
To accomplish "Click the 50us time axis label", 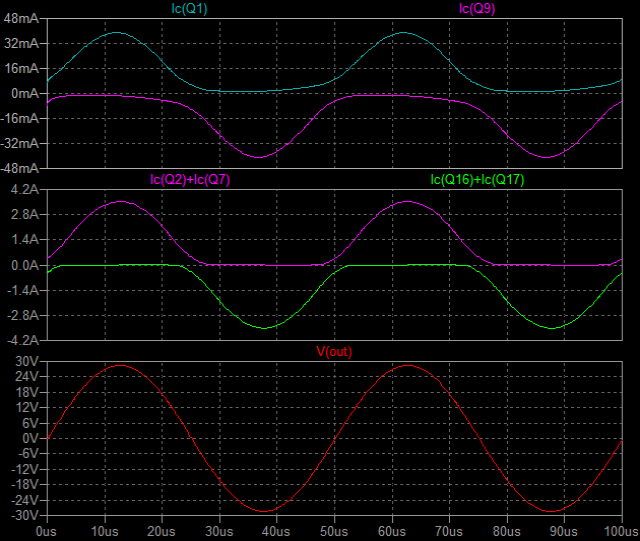I will tap(335, 530).
